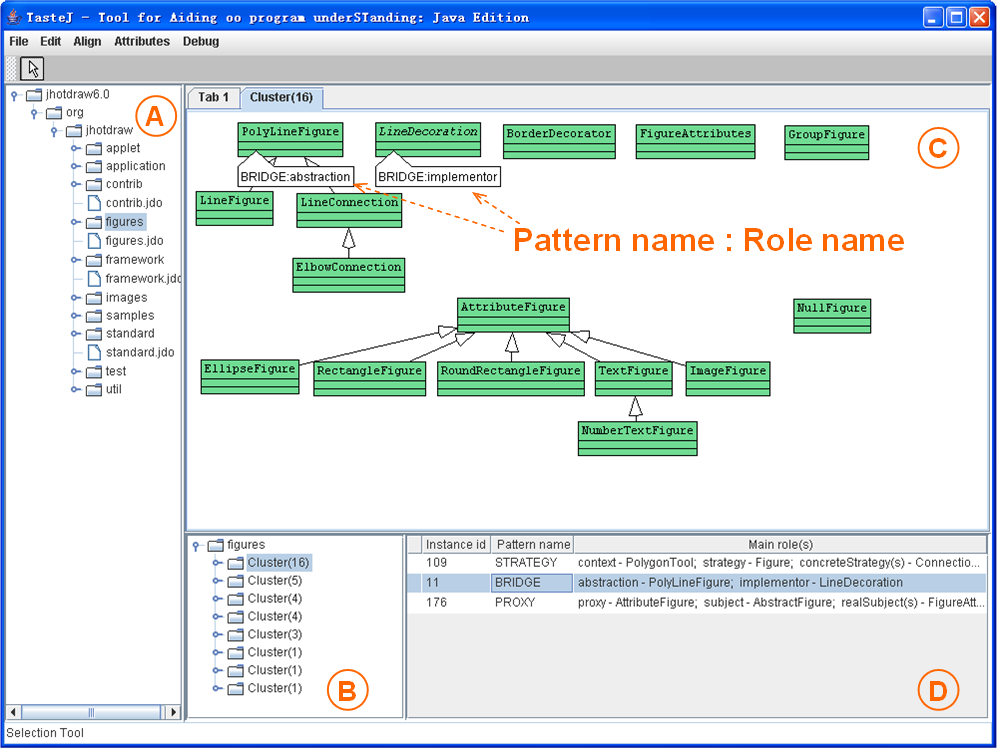The image size is (997, 748).
Task: Collapse the figures root handle in the cluster tree
Action: click(x=197, y=546)
